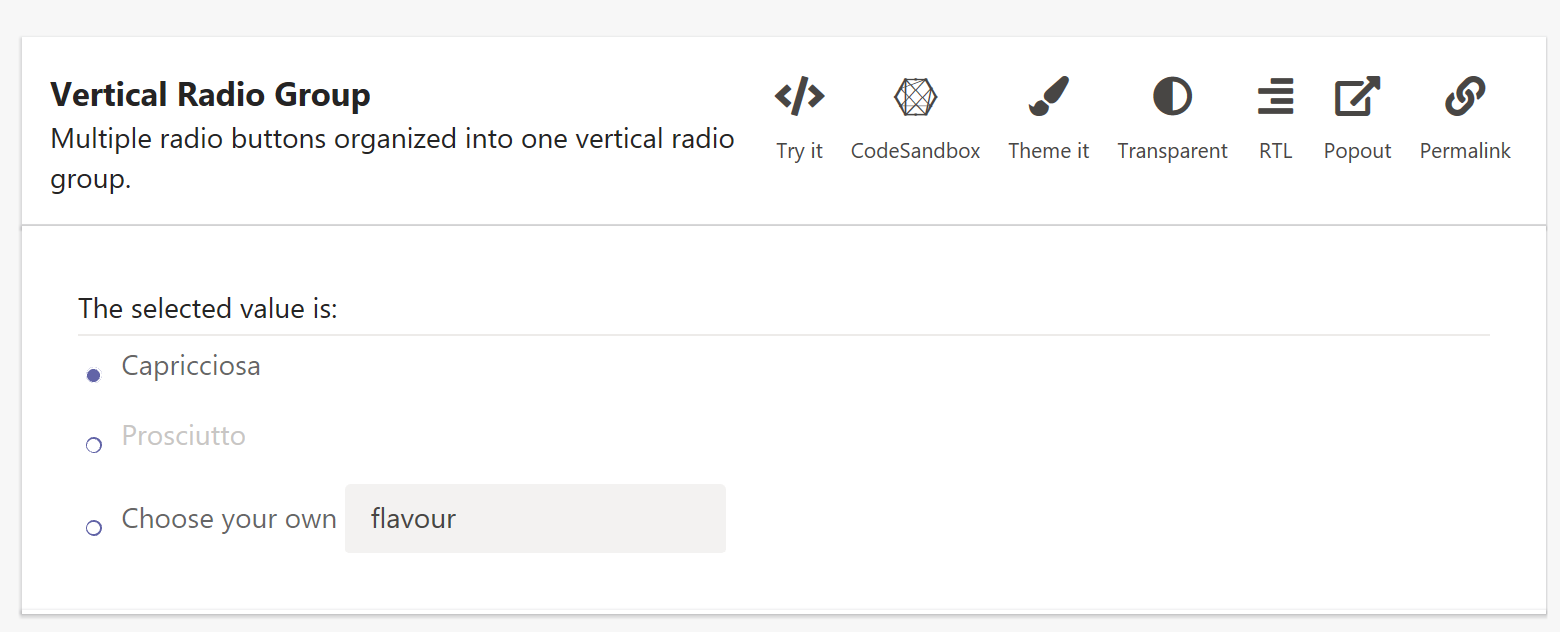Switch layout direction with the RTL icon
Image resolution: width=1560 pixels, height=632 pixels.
1275,96
